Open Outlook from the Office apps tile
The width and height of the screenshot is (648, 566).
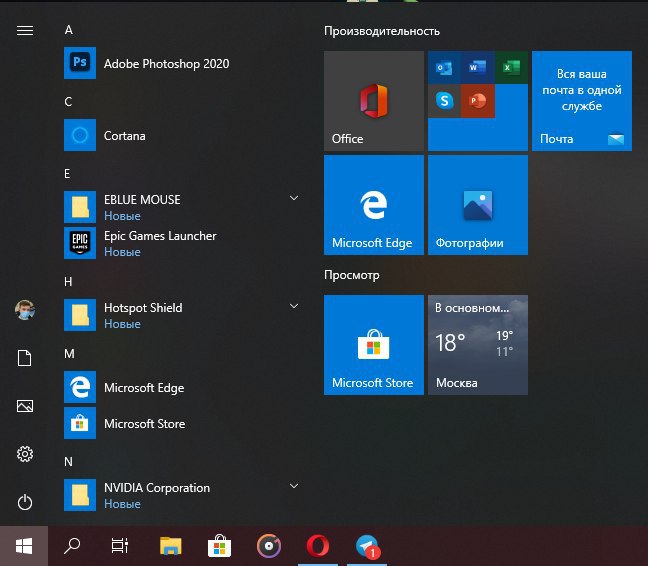tap(444, 67)
